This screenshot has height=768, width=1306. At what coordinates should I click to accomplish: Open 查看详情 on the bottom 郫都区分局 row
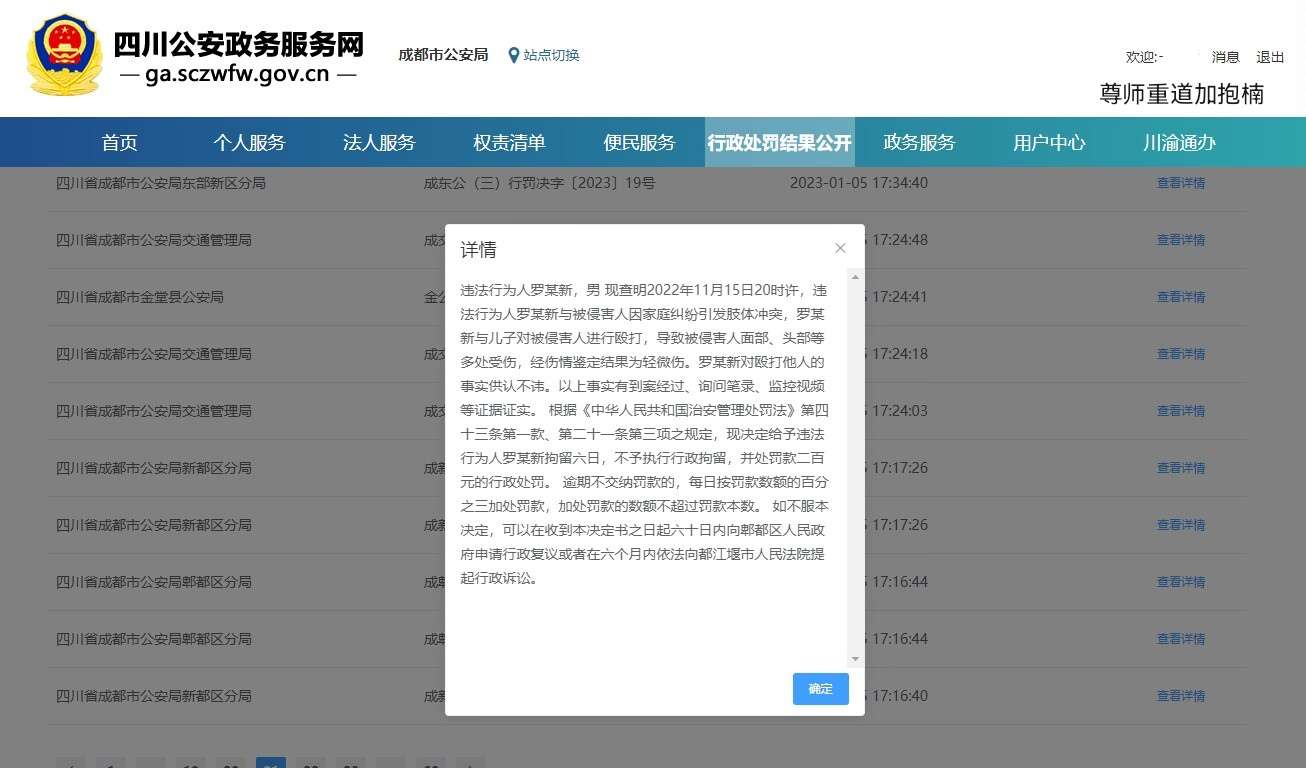pos(1180,638)
